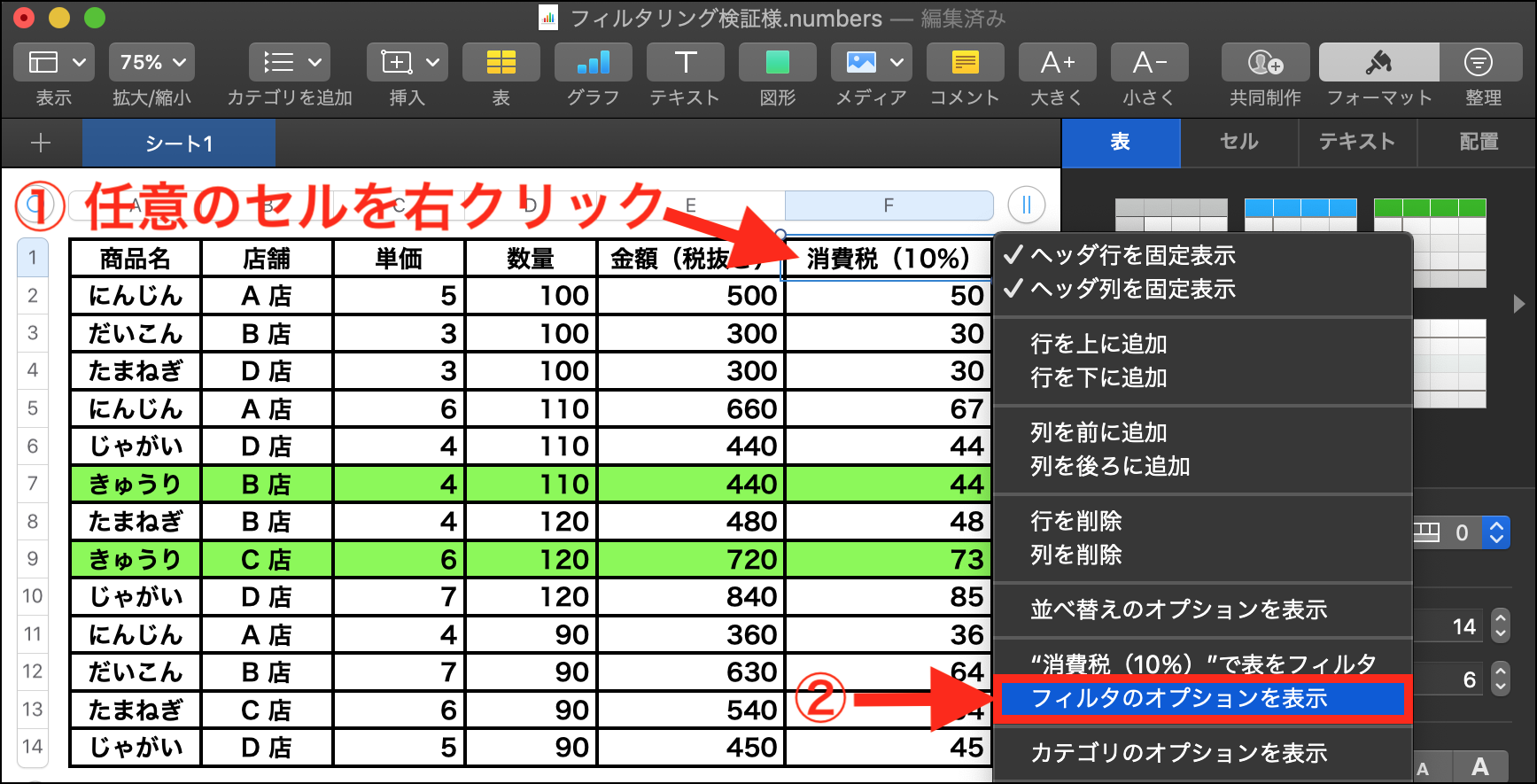Click the add sheet plus button
1537x784 pixels.
point(41,143)
